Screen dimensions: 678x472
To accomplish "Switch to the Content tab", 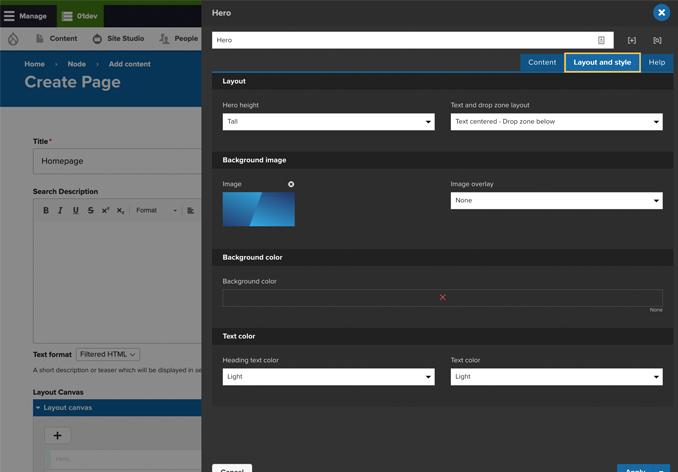I will pos(542,62).
